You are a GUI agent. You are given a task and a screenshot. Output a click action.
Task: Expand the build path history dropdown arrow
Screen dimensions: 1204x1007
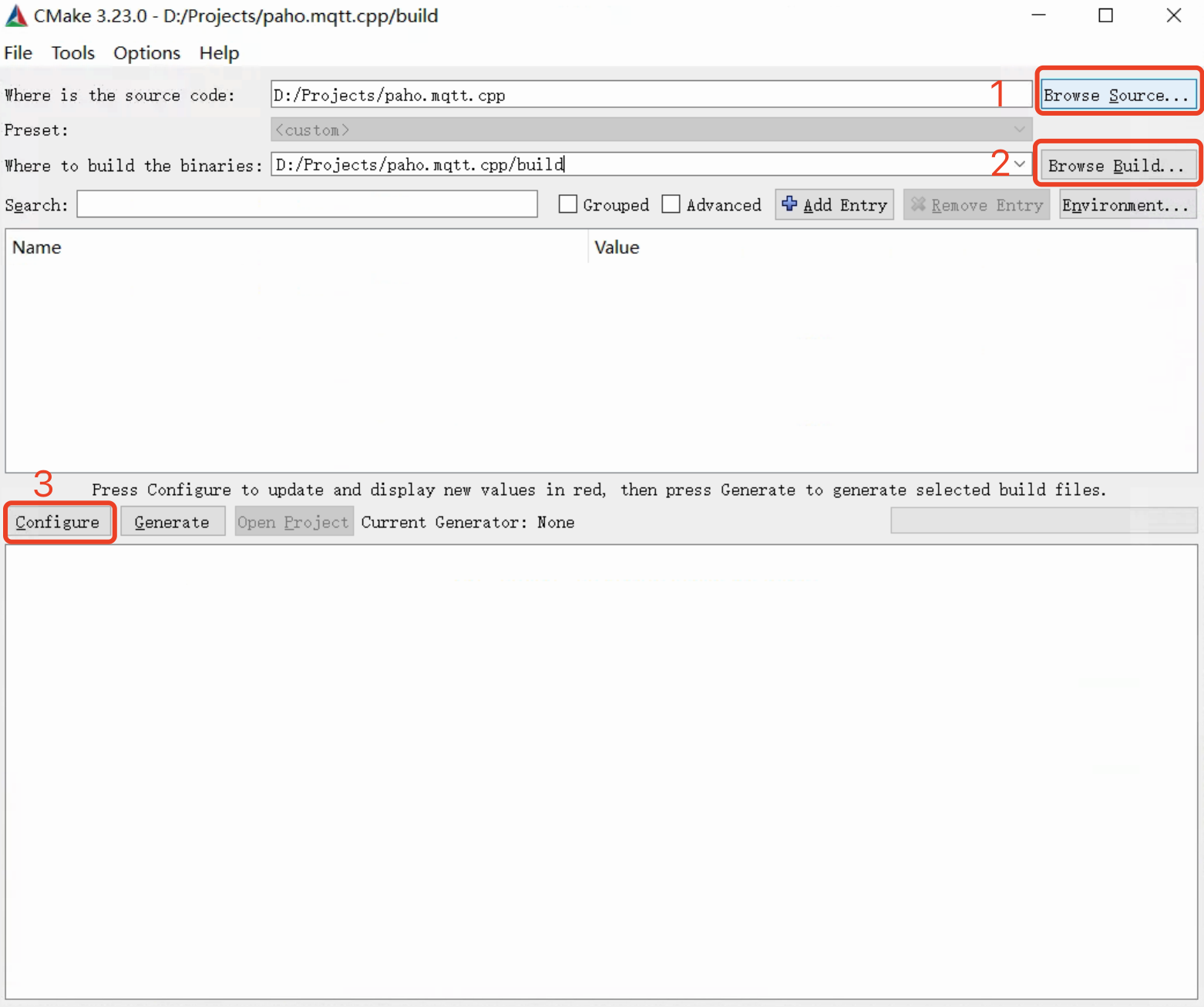[1020, 164]
